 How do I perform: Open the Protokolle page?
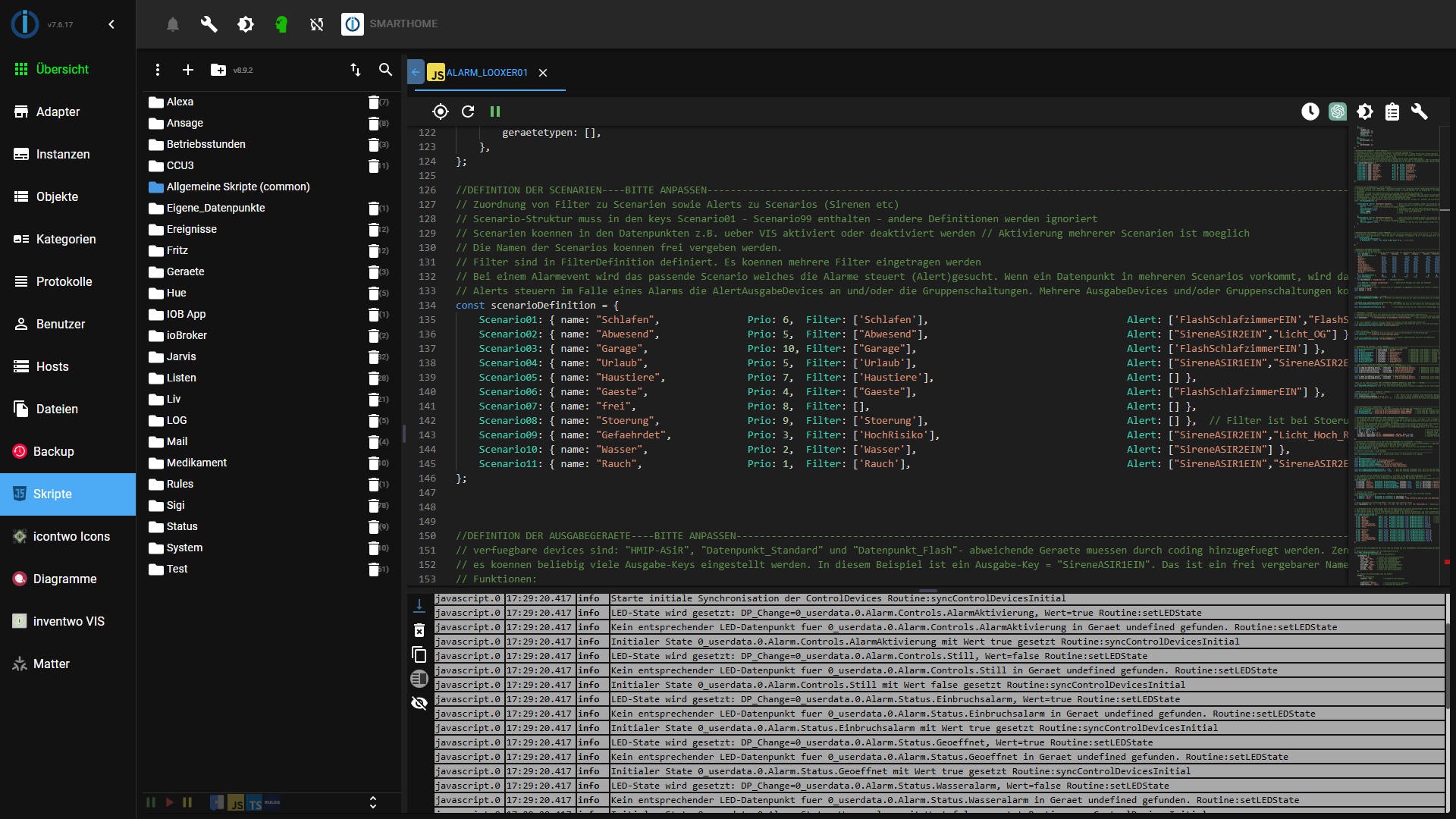(x=64, y=281)
